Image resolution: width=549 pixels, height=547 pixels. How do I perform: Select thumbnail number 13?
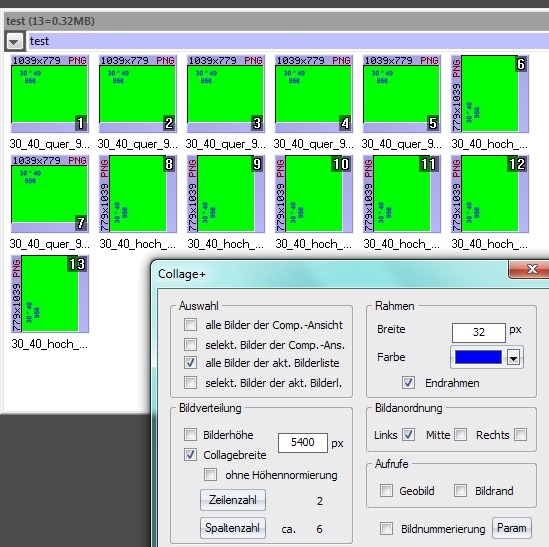[50, 293]
